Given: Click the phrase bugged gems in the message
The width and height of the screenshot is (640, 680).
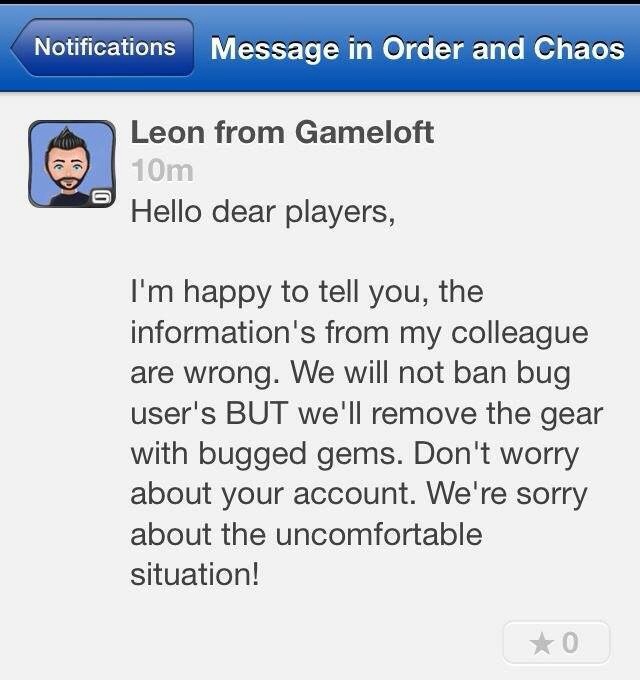Looking at the screenshot, I should click(x=297, y=455).
